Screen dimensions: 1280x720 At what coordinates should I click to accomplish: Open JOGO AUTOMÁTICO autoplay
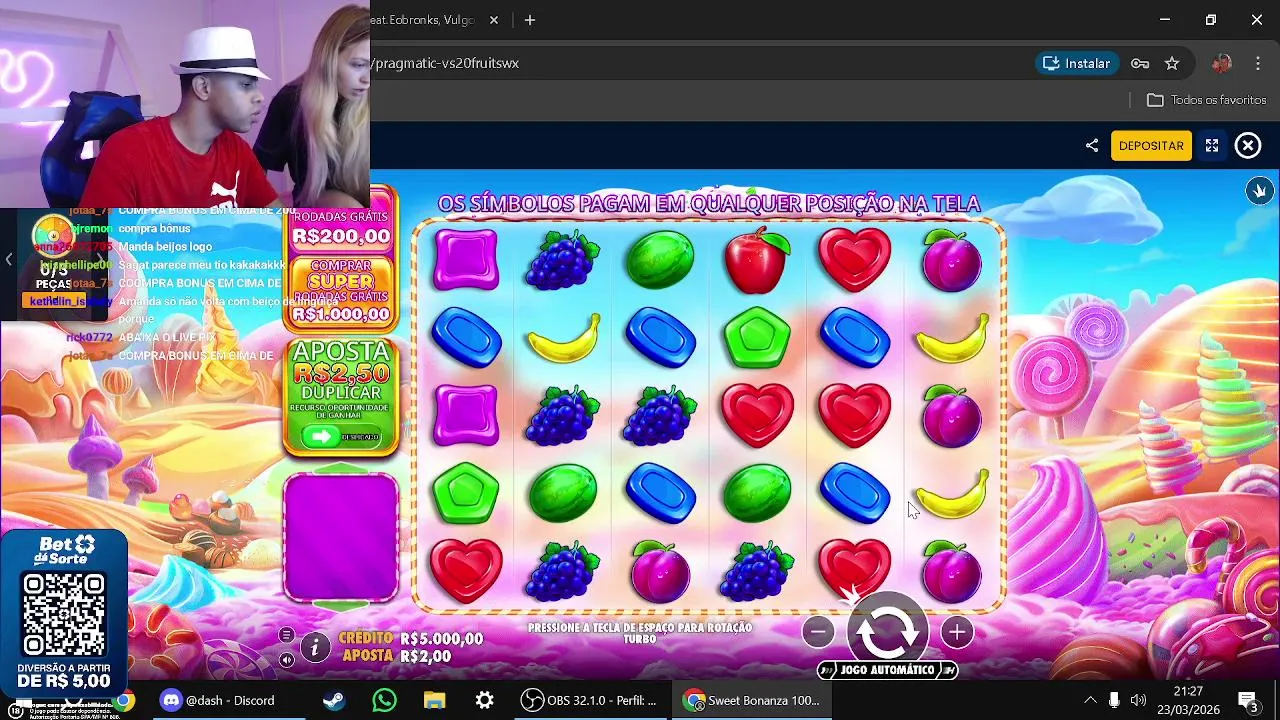pyautogui.click(x=888, y=670)
